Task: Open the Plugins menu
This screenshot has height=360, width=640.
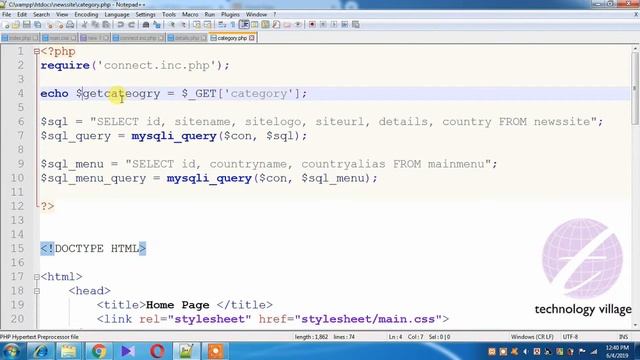Action: coord(230,14)
